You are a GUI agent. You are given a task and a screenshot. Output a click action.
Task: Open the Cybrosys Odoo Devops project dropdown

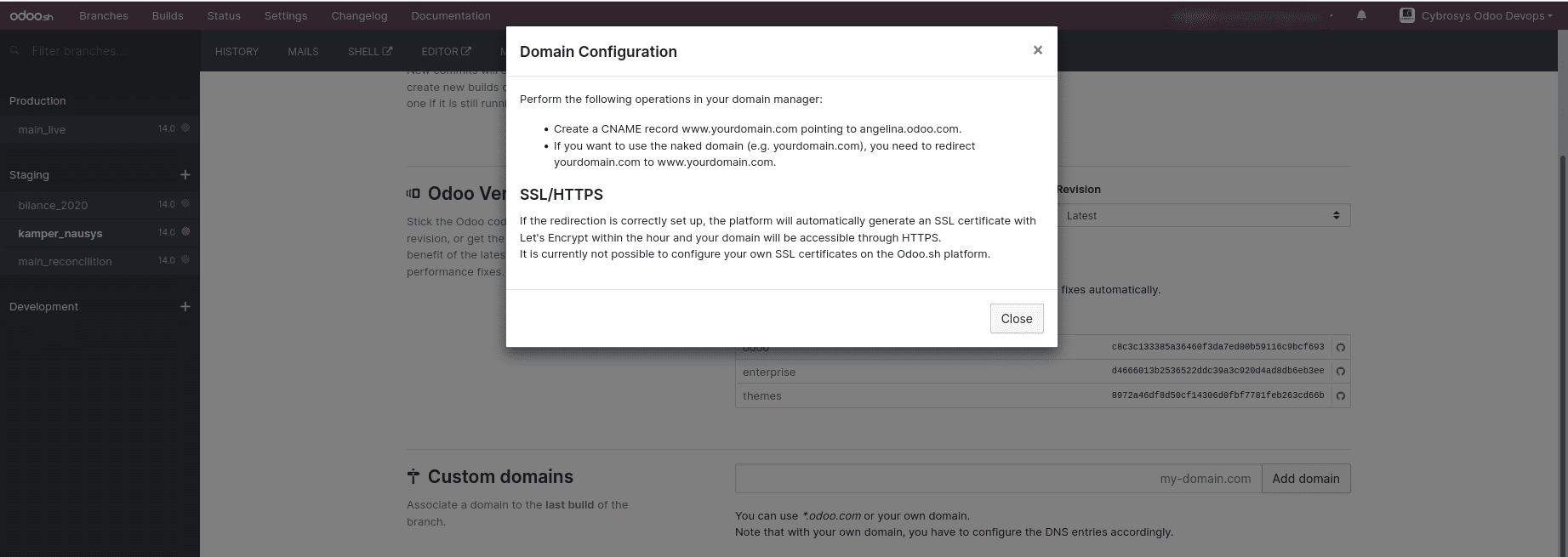[1486, 15]
